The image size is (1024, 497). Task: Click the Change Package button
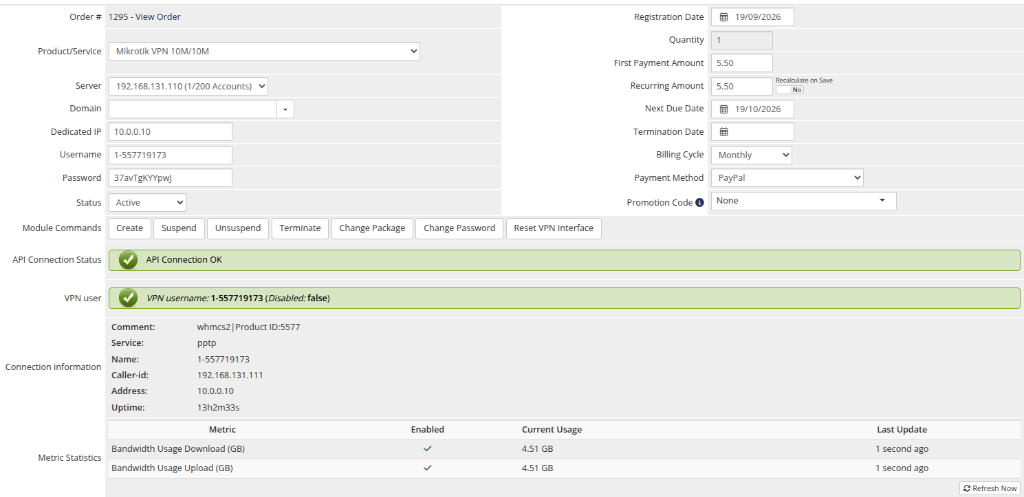click(x=372, y=228)
